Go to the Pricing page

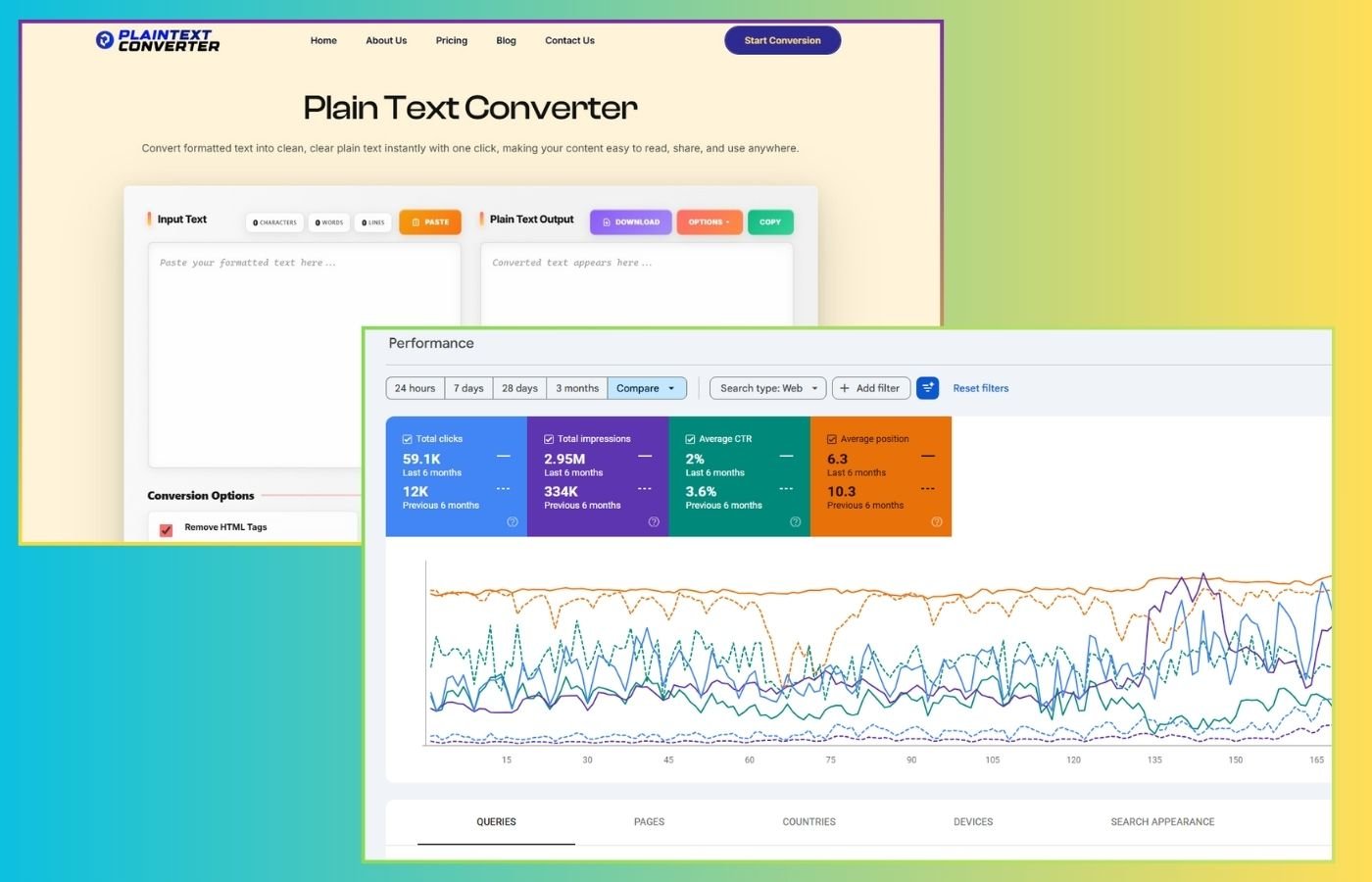452,40
